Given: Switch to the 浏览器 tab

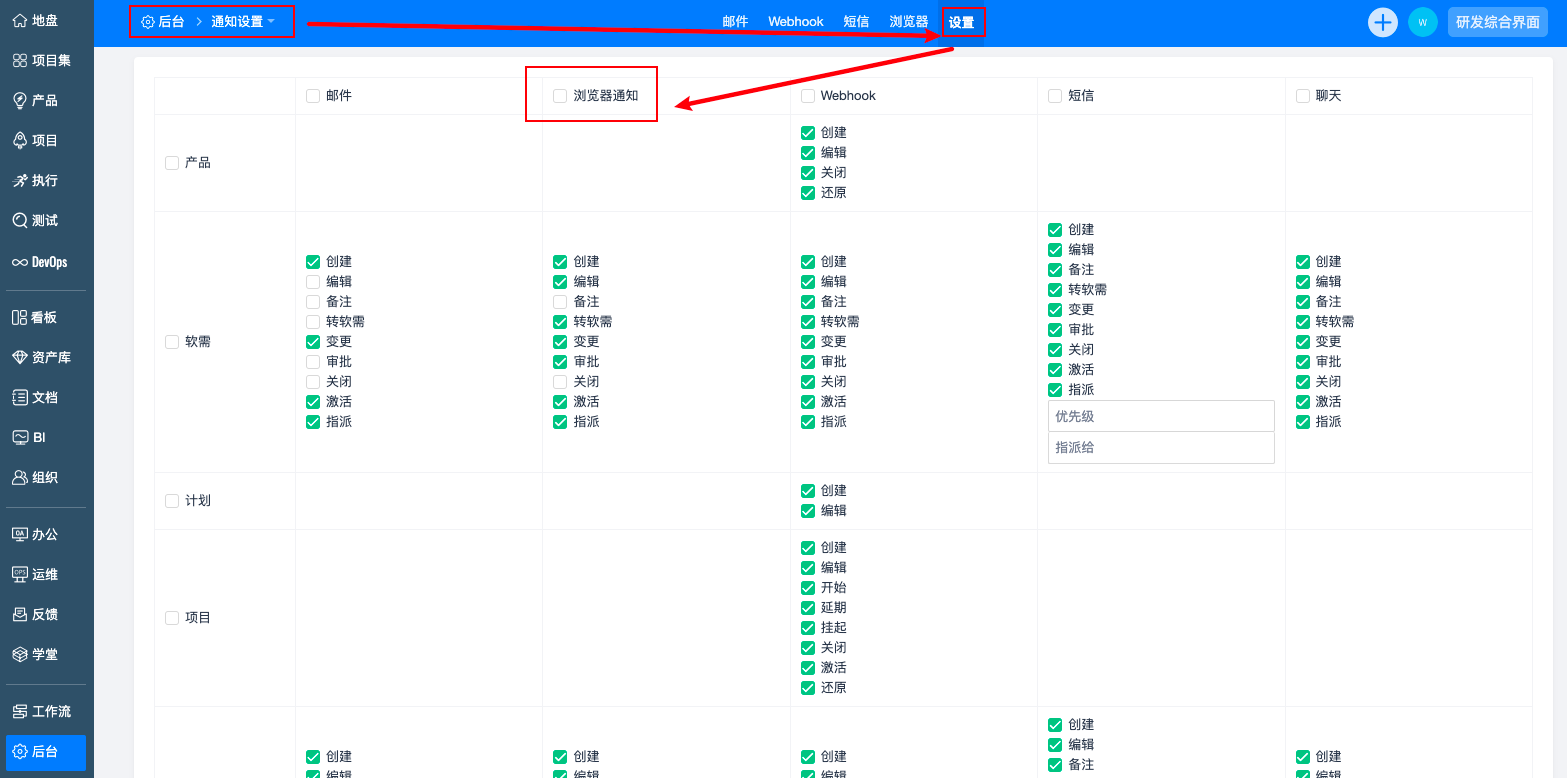Looking at the screenshot, I should [x=908, y=22].
